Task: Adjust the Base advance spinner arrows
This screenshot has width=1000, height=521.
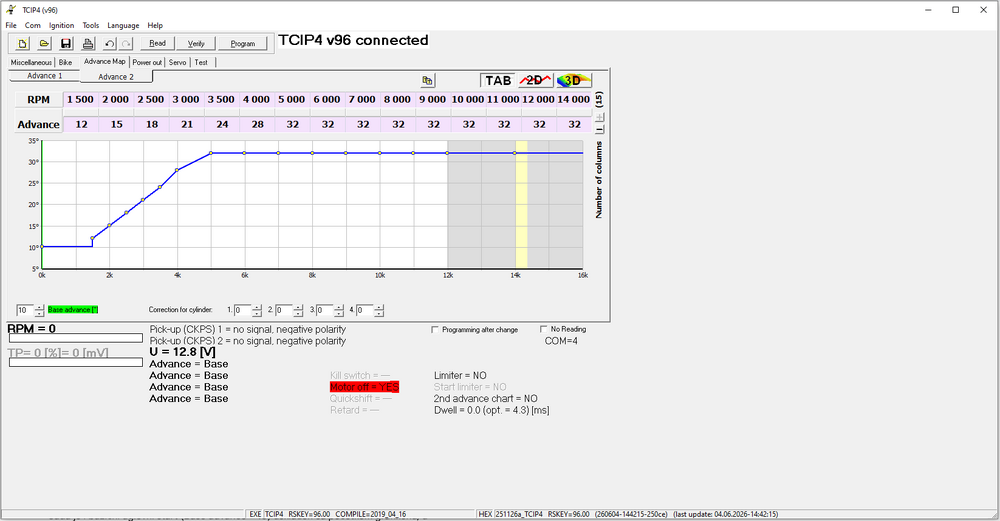Action: point(39,310)
